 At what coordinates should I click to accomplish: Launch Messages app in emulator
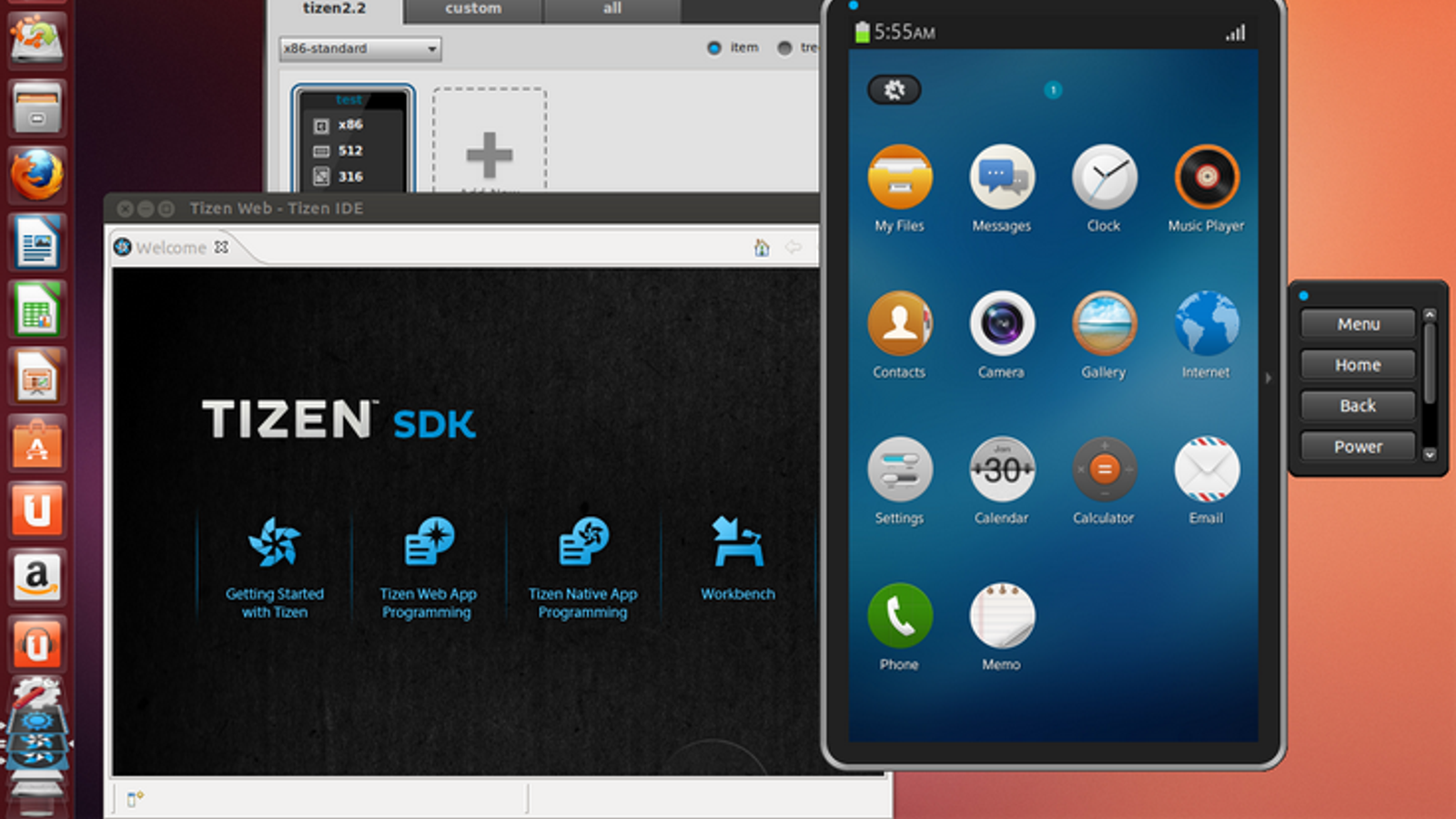point(1002,178)
